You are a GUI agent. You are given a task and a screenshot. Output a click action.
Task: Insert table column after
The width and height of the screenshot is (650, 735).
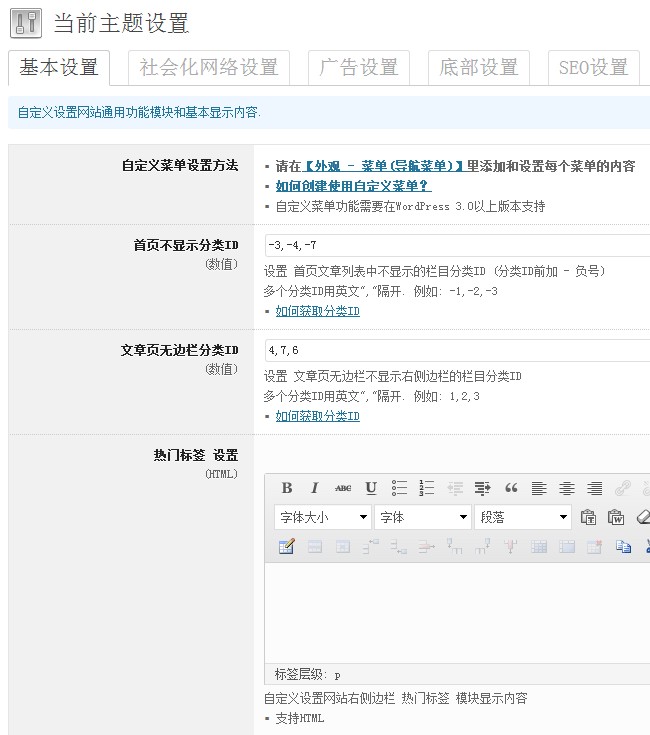click(x=482, y=547)
